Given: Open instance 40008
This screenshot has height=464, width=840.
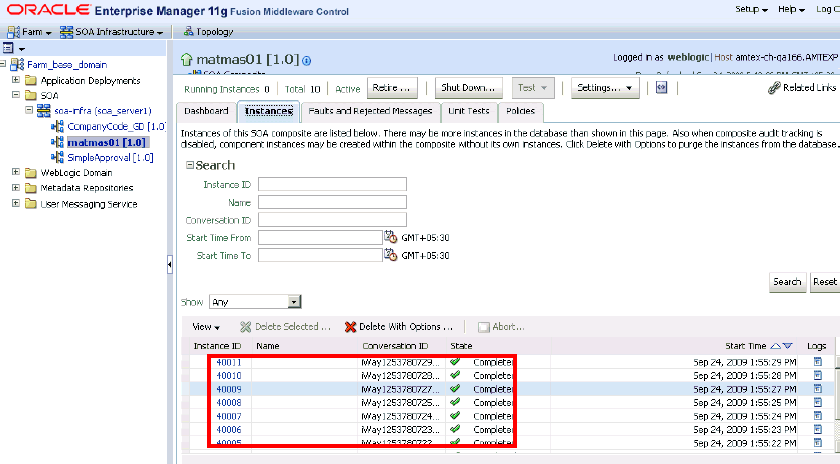Looking at the screenshot, I should (229, 403).
